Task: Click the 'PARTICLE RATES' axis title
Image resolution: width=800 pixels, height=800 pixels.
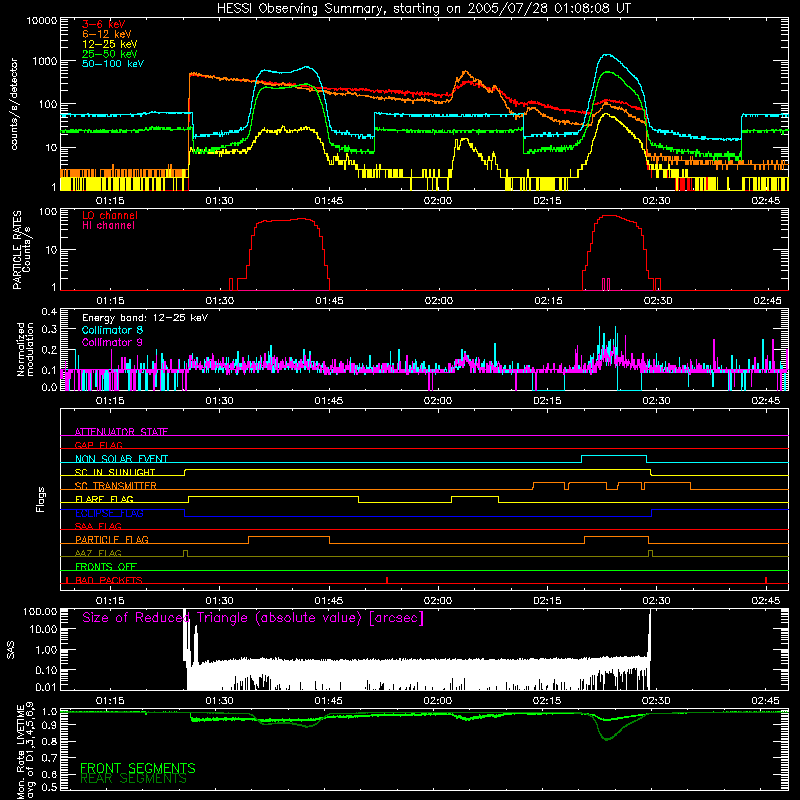Action: (17, 250)
